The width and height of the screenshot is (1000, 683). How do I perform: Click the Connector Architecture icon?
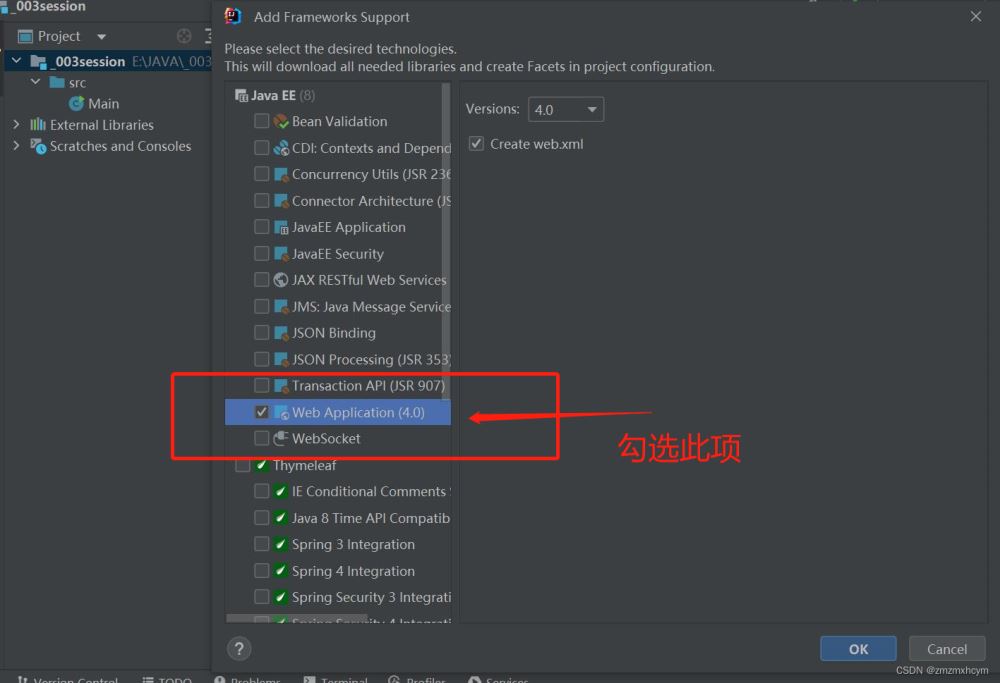(x=281, y=201)
